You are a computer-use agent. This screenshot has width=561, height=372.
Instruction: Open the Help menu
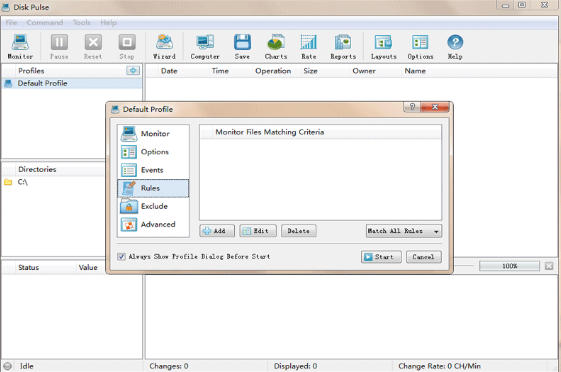pos(108,23)
